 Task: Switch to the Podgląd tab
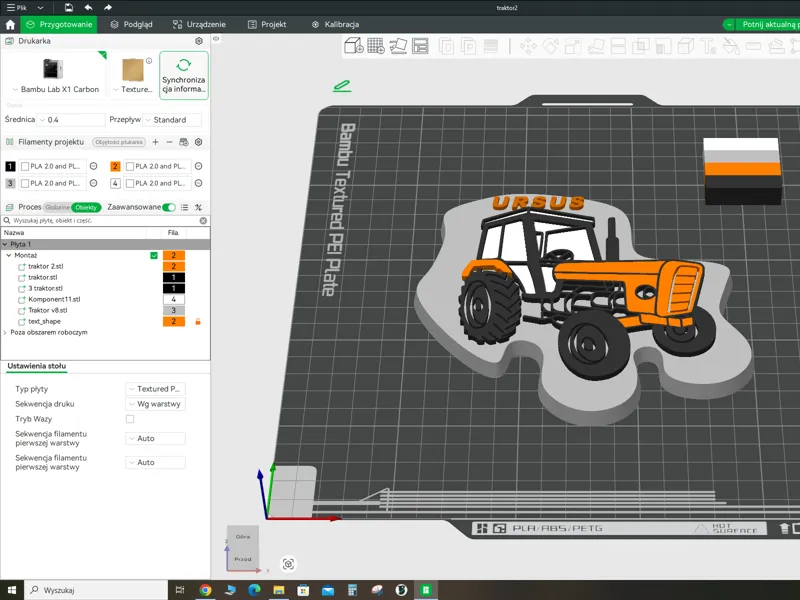(132, 24)
